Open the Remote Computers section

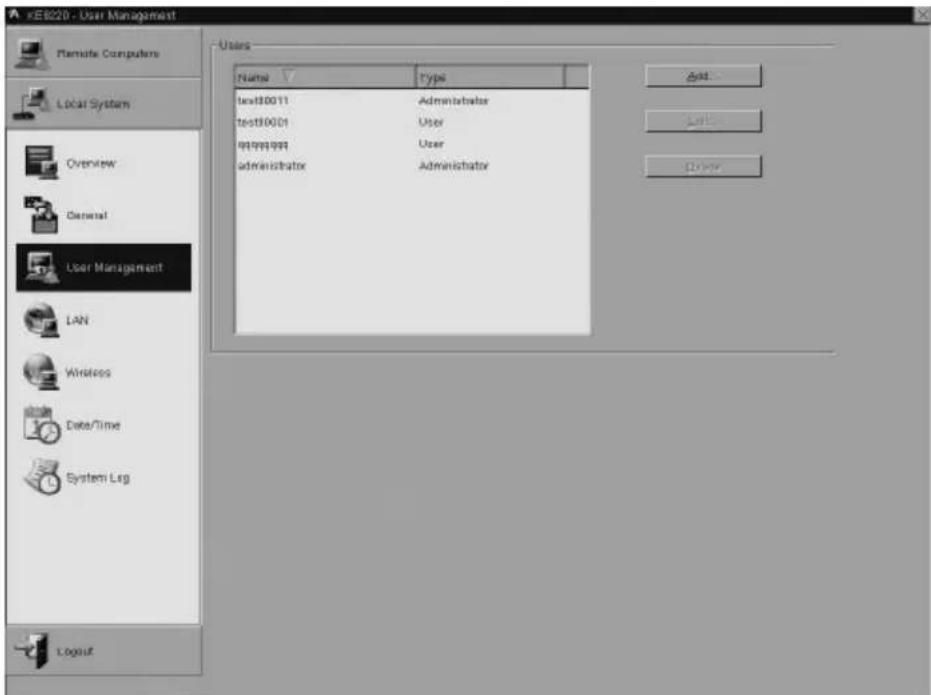point(104,53)
